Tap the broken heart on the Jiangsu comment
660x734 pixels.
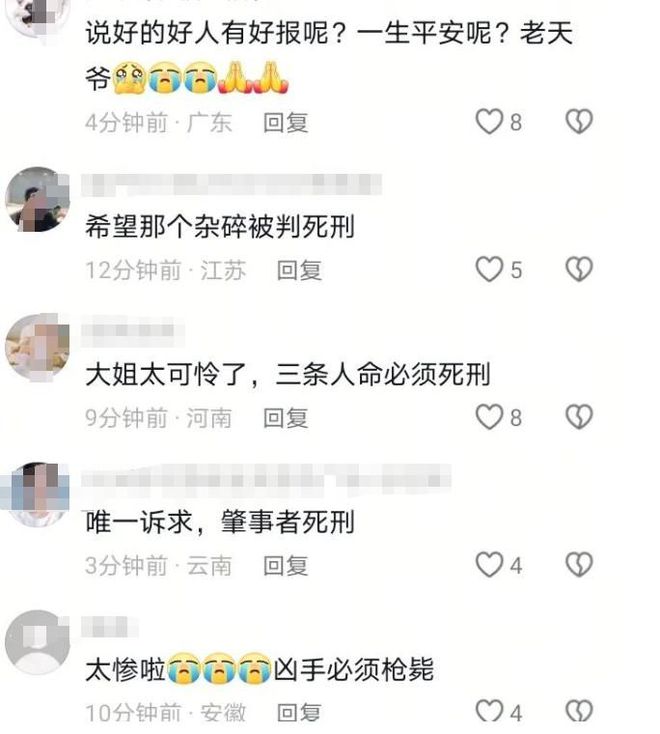(x=579, y=269)
